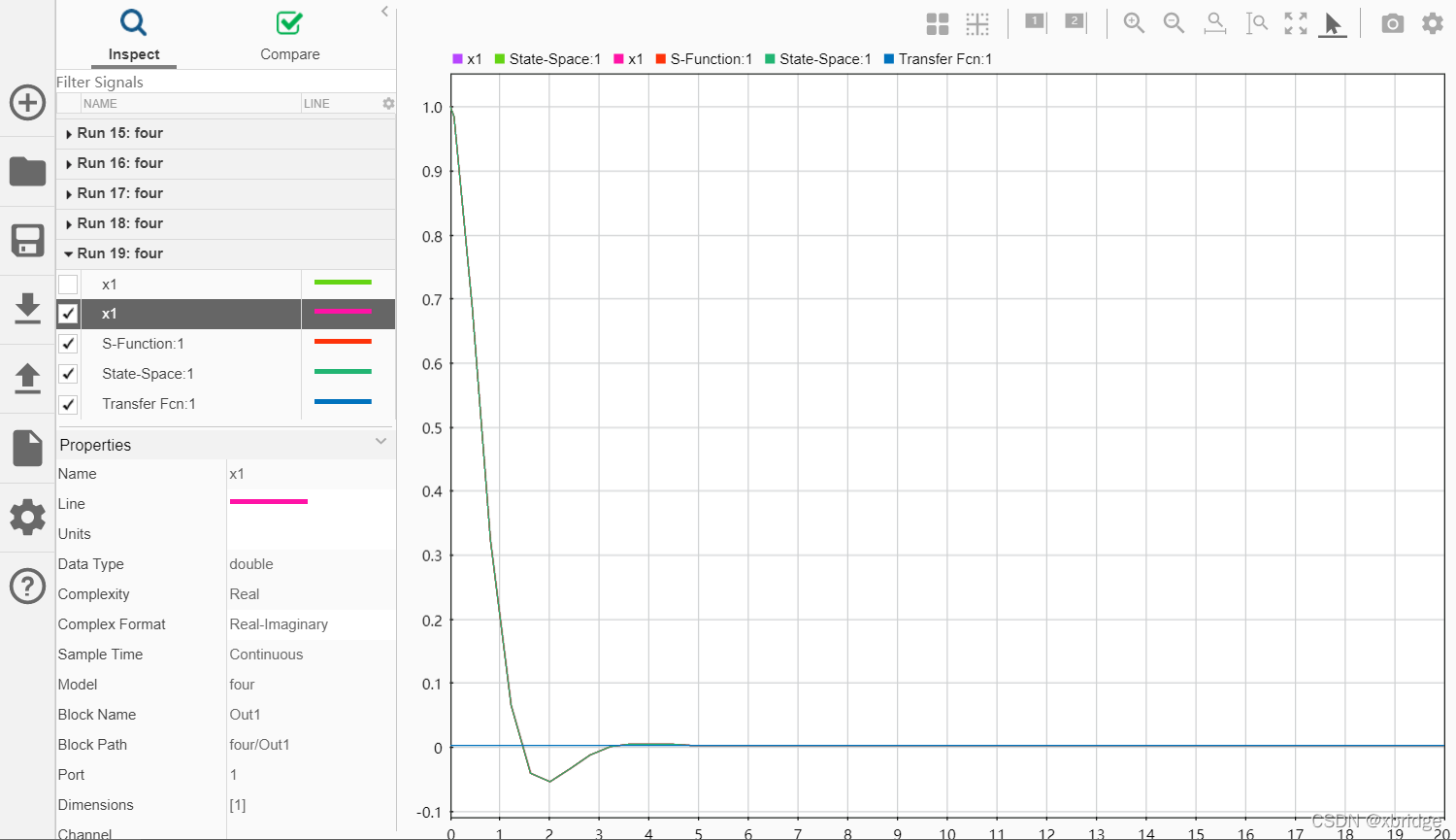Viewport: 1456px width, 840px height.
Task: Click Transfer Fcn:1 in plot legend
Action: (938, 59)
